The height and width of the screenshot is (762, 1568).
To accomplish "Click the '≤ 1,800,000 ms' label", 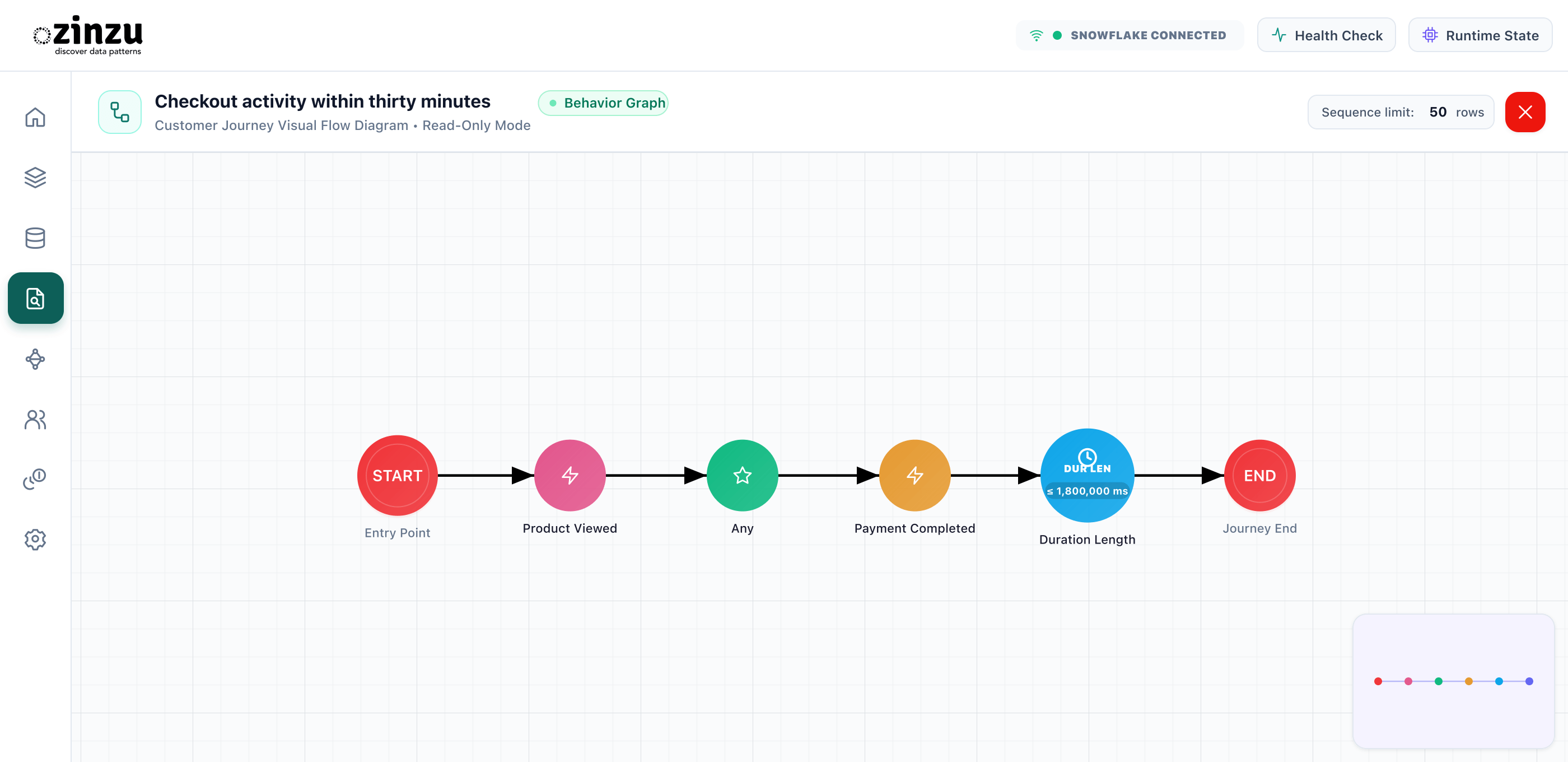I will point(1087,491).
